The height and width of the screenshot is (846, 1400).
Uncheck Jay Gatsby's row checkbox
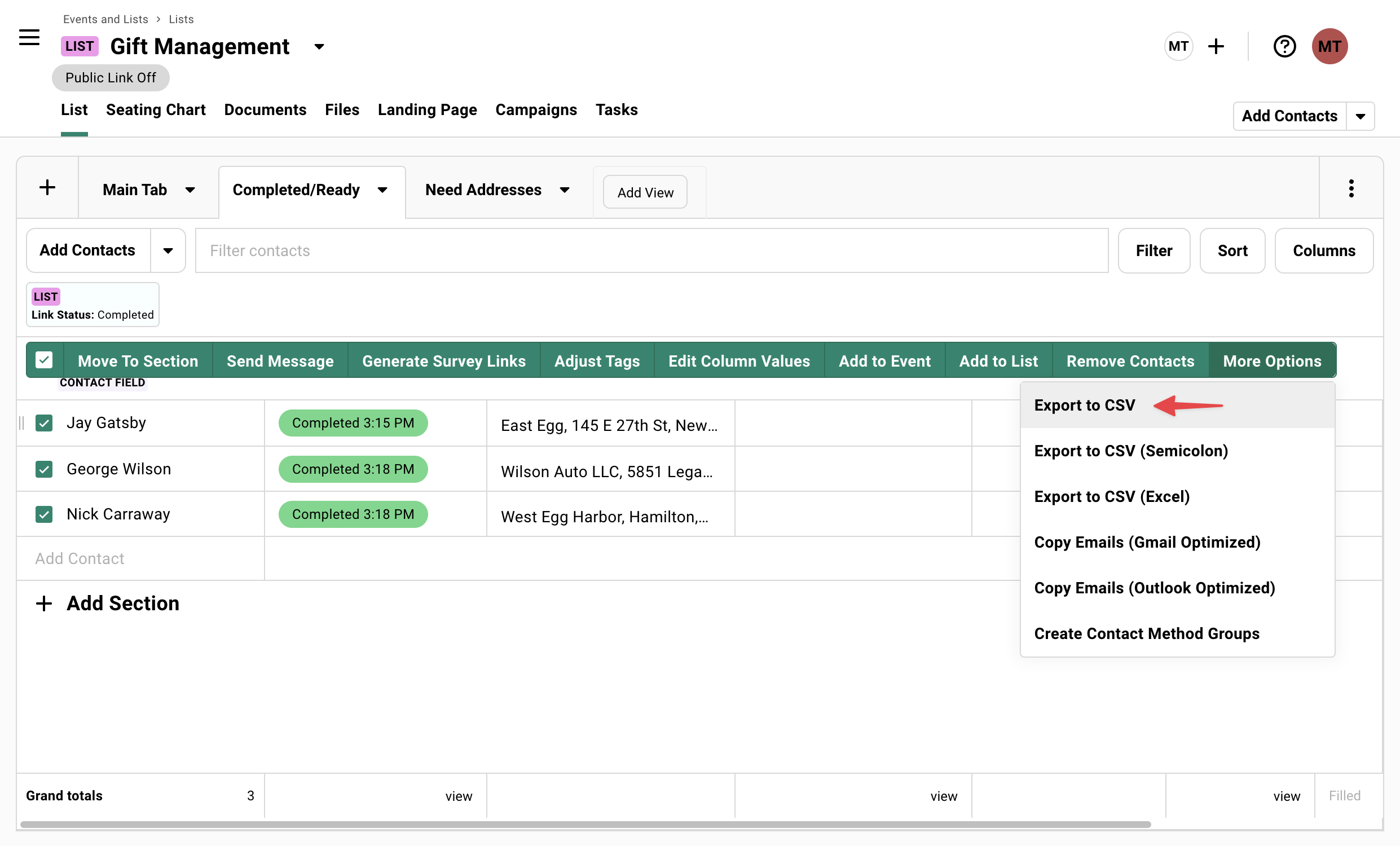tap(44, 422)
